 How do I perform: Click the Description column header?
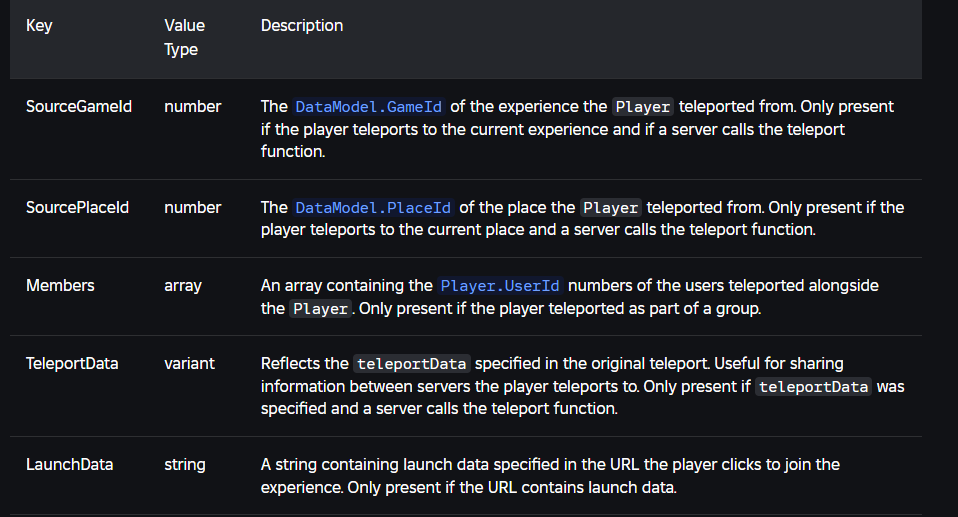tap(301, 26)
